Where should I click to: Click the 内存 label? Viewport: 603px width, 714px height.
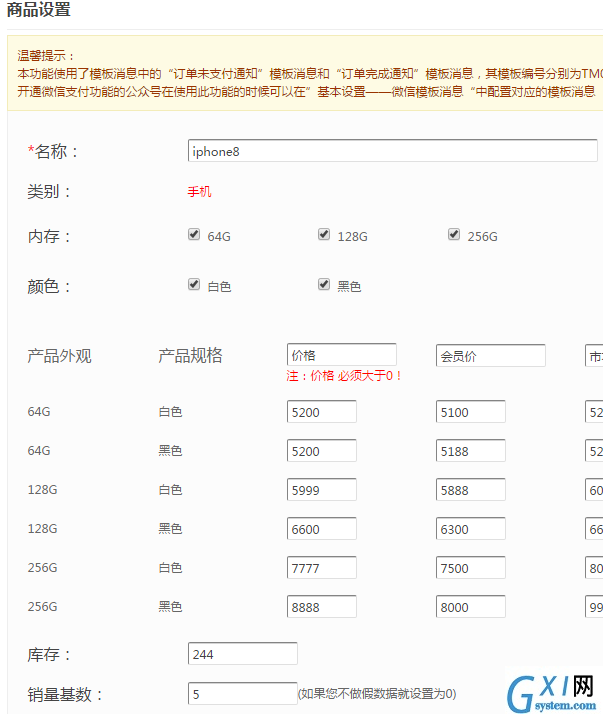pos(49,236)
